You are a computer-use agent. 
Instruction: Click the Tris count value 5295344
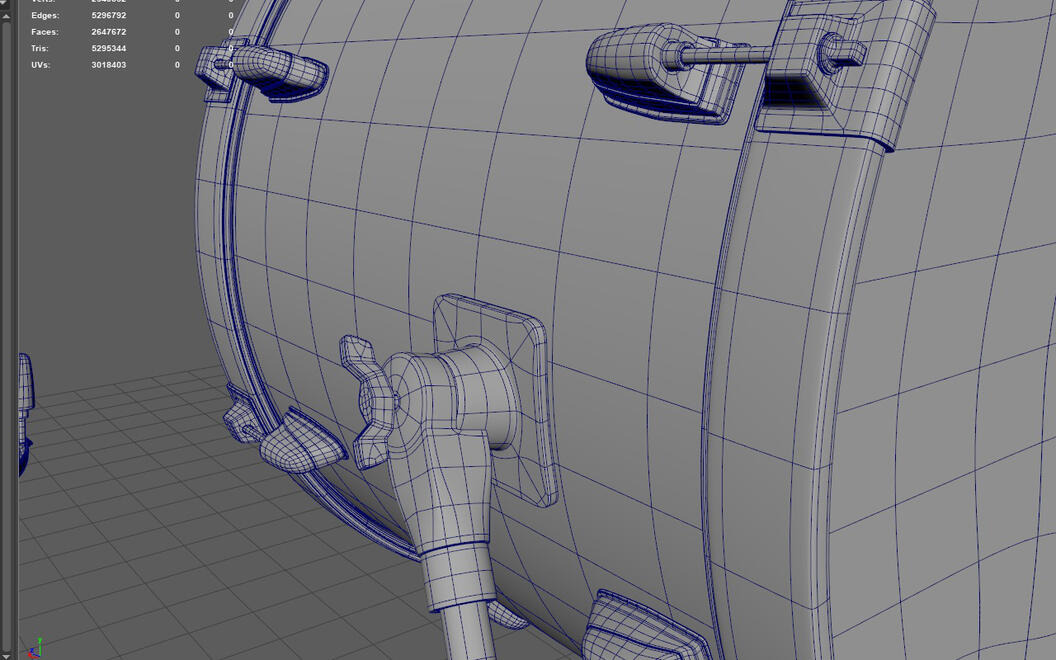108,48
